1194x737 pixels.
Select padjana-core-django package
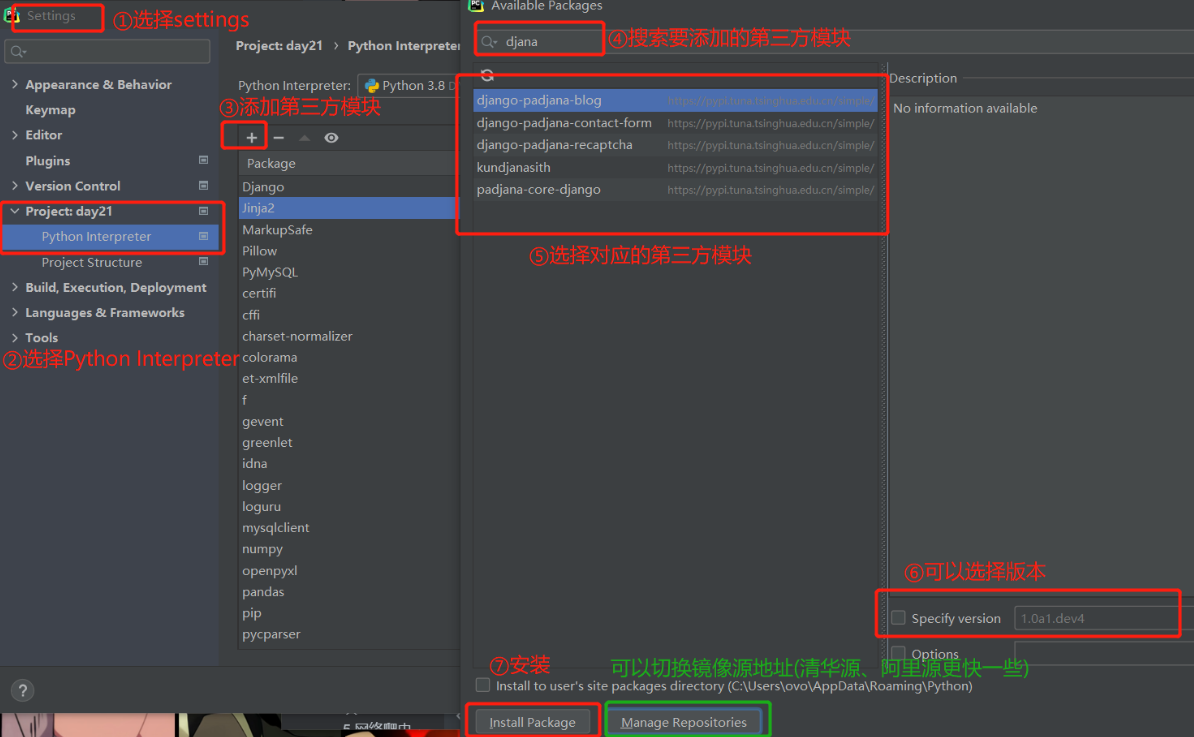coord(675,190)
